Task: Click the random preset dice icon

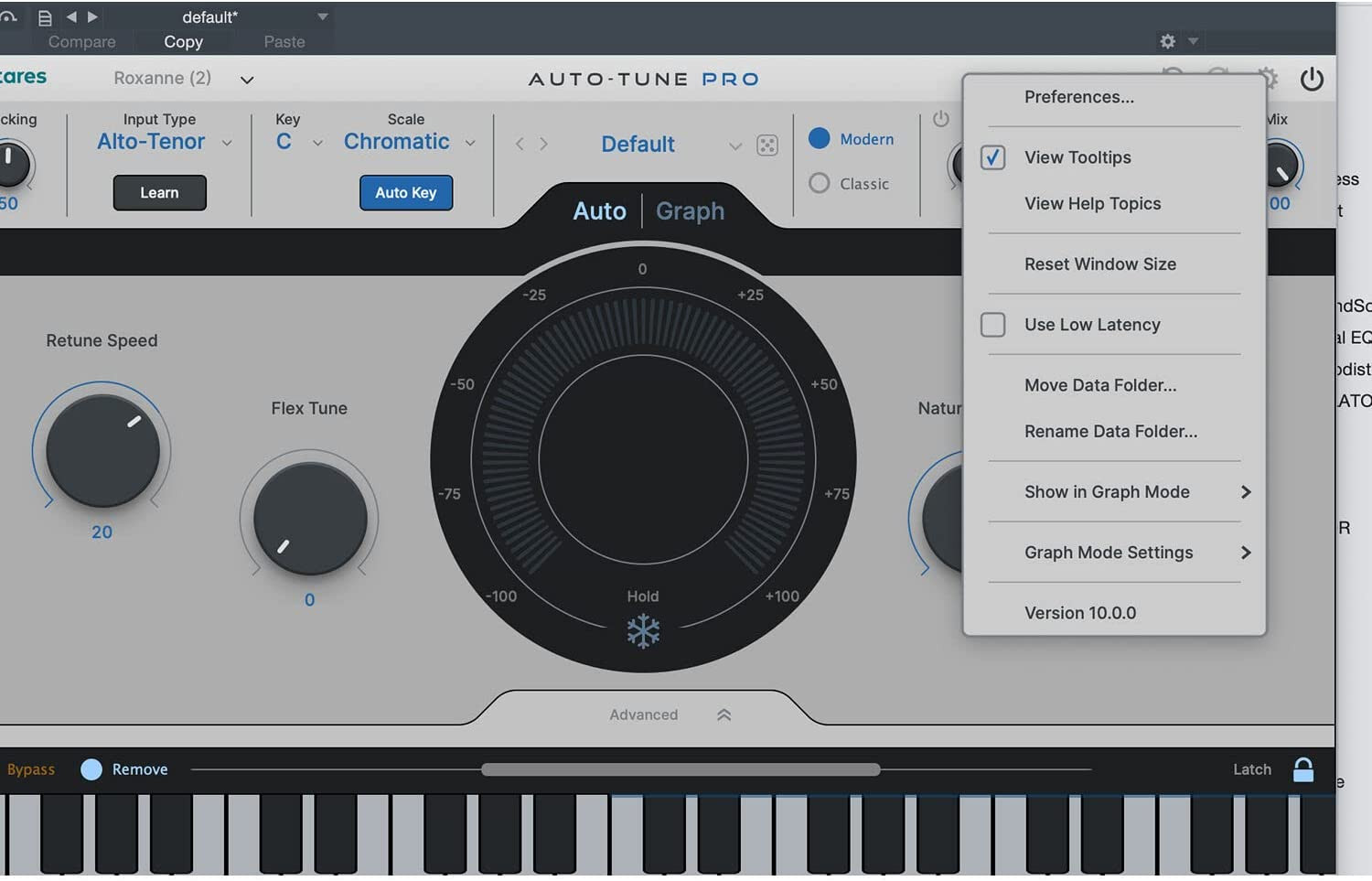Action: 767,145
